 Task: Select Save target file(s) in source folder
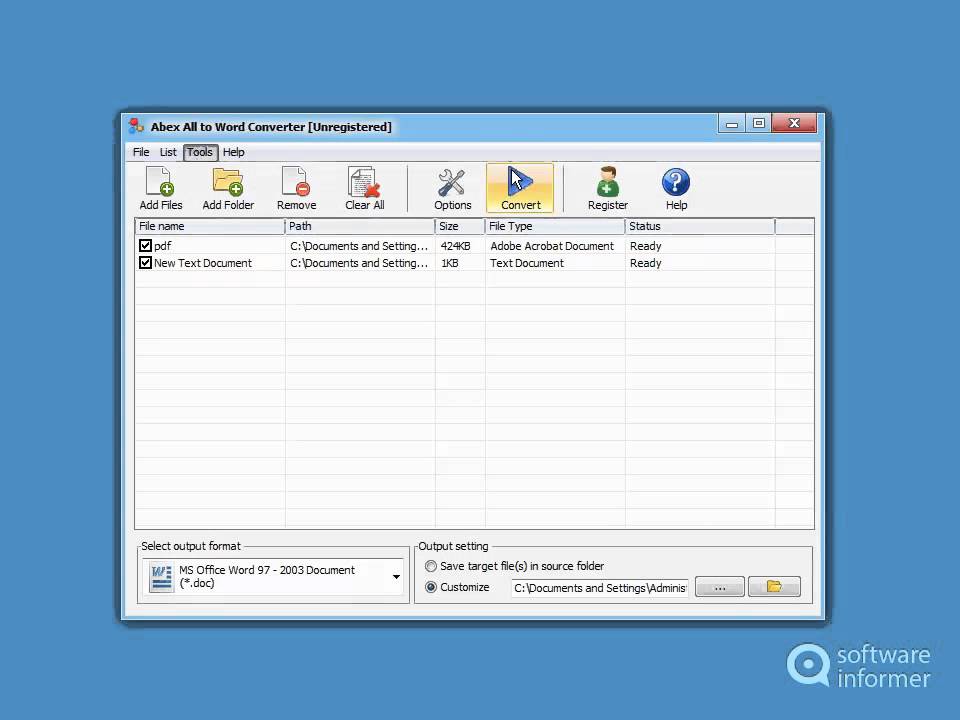click(x=431, y=566)
